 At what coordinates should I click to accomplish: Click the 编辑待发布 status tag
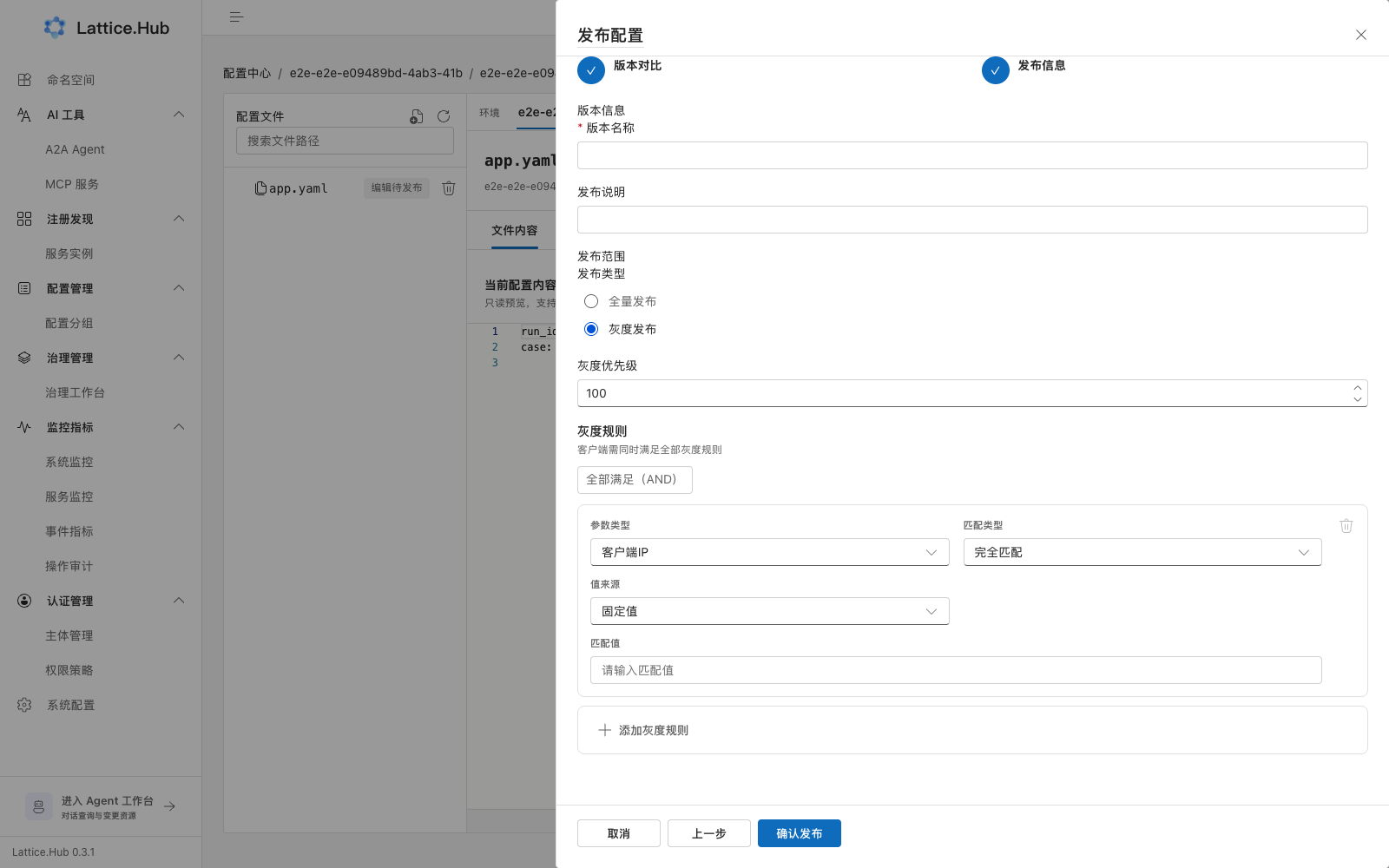click(x=397, y=188)
